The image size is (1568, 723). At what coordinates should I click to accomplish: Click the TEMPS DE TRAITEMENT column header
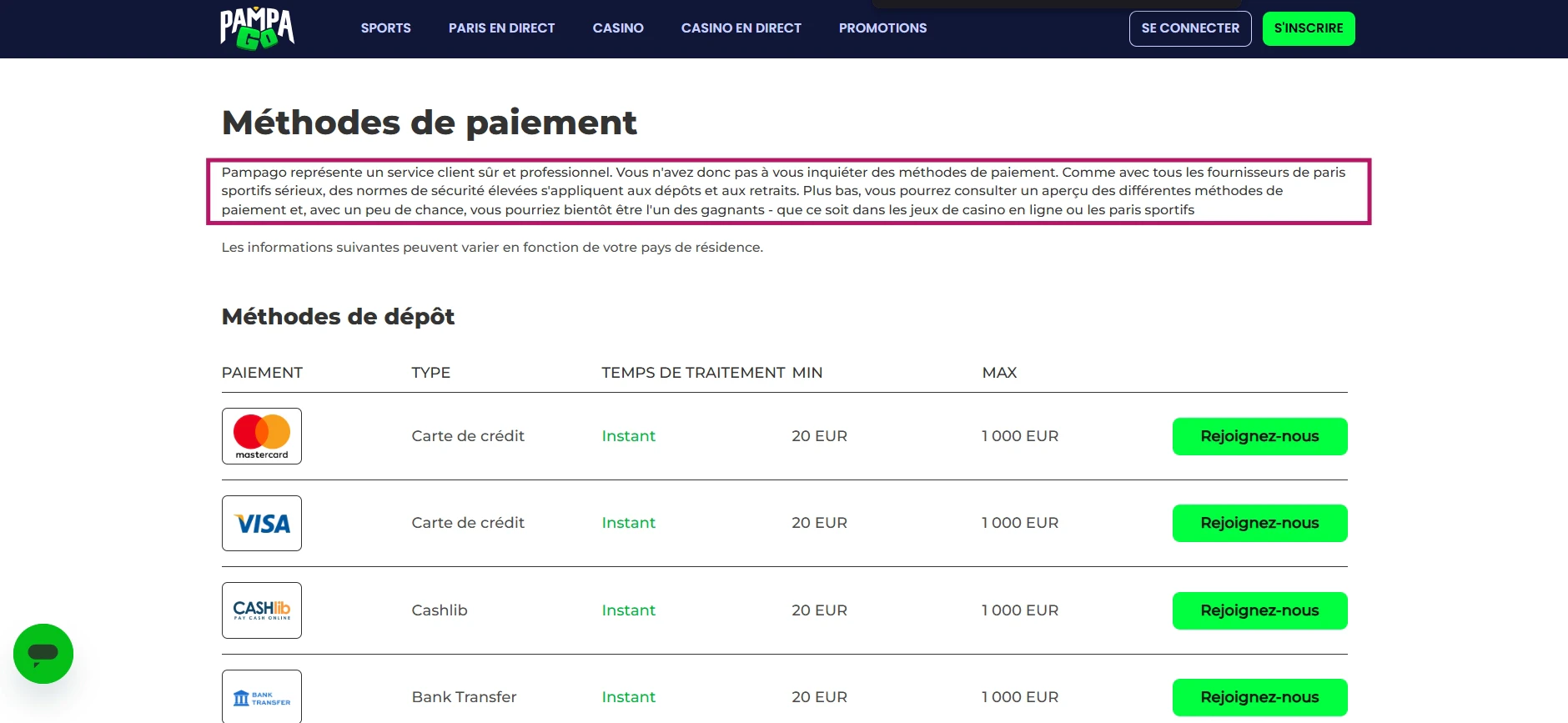tap(693, 373)
